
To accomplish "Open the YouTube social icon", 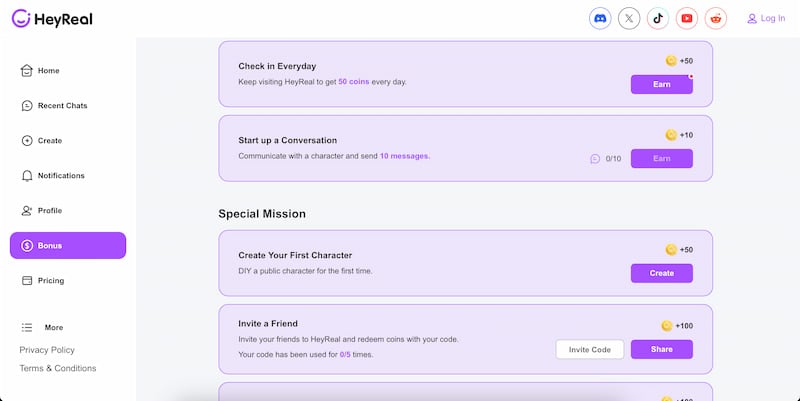I will click(x=687, y=18).
